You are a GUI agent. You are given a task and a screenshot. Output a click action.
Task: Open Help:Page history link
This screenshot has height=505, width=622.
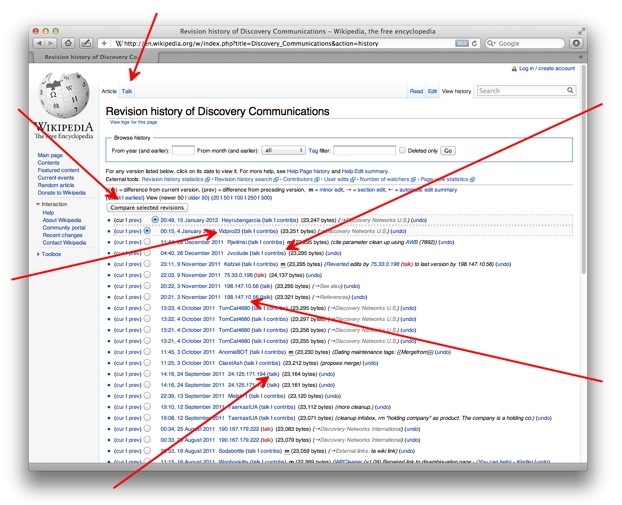coord(308,171)
